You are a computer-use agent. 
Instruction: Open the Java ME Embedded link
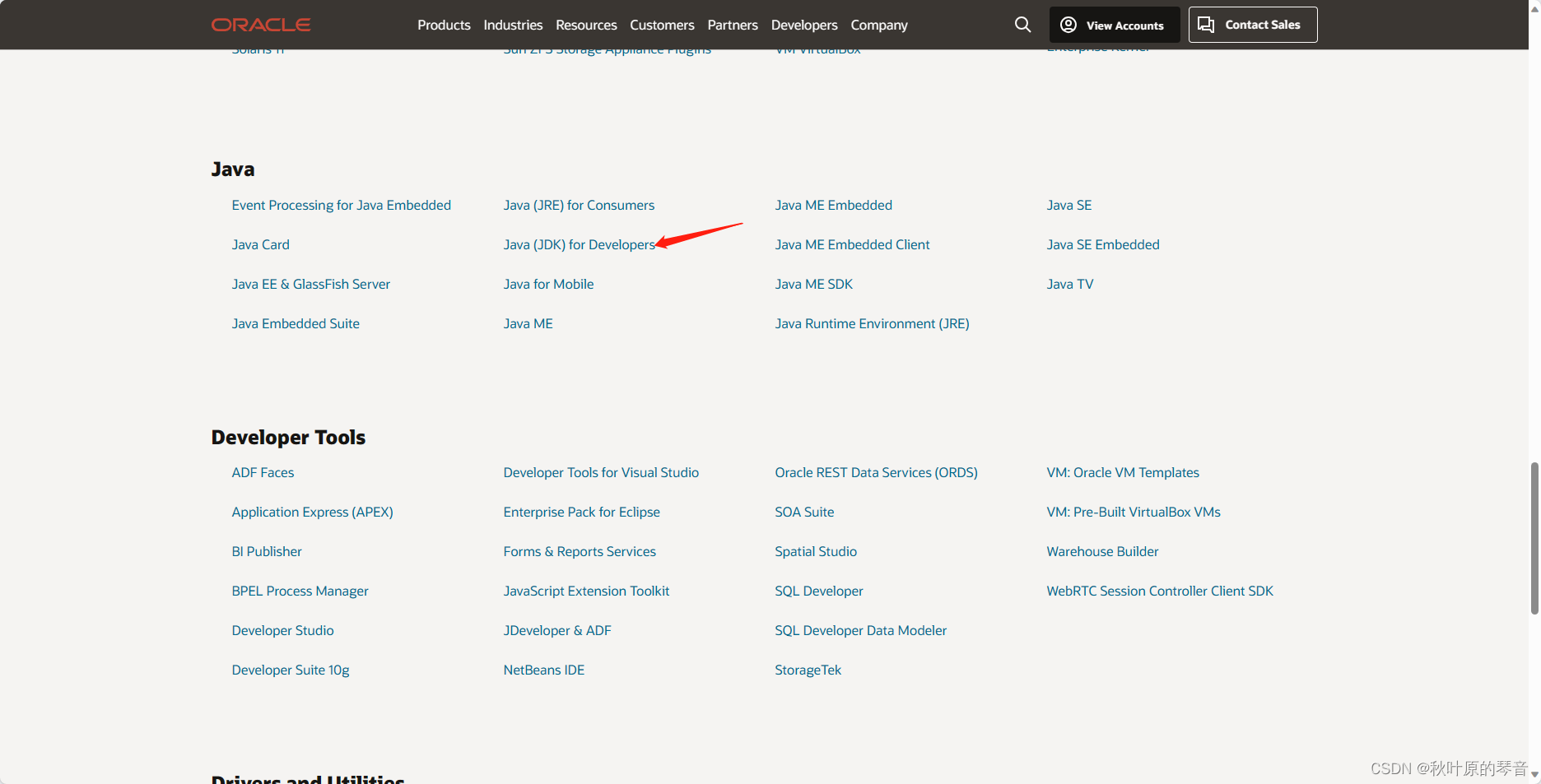point(834,205)
